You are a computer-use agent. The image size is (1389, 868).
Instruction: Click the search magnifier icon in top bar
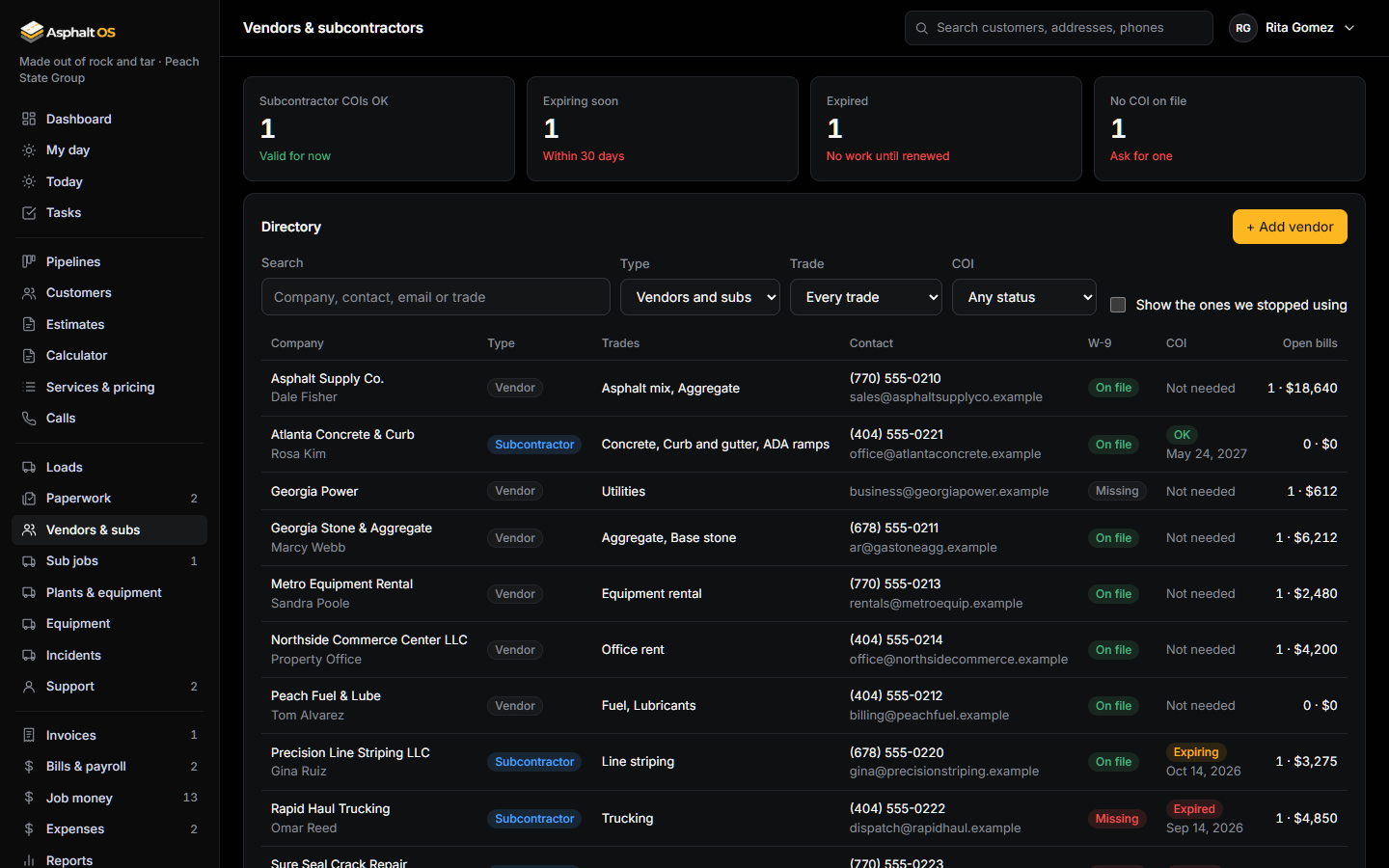tap(922, 28)
